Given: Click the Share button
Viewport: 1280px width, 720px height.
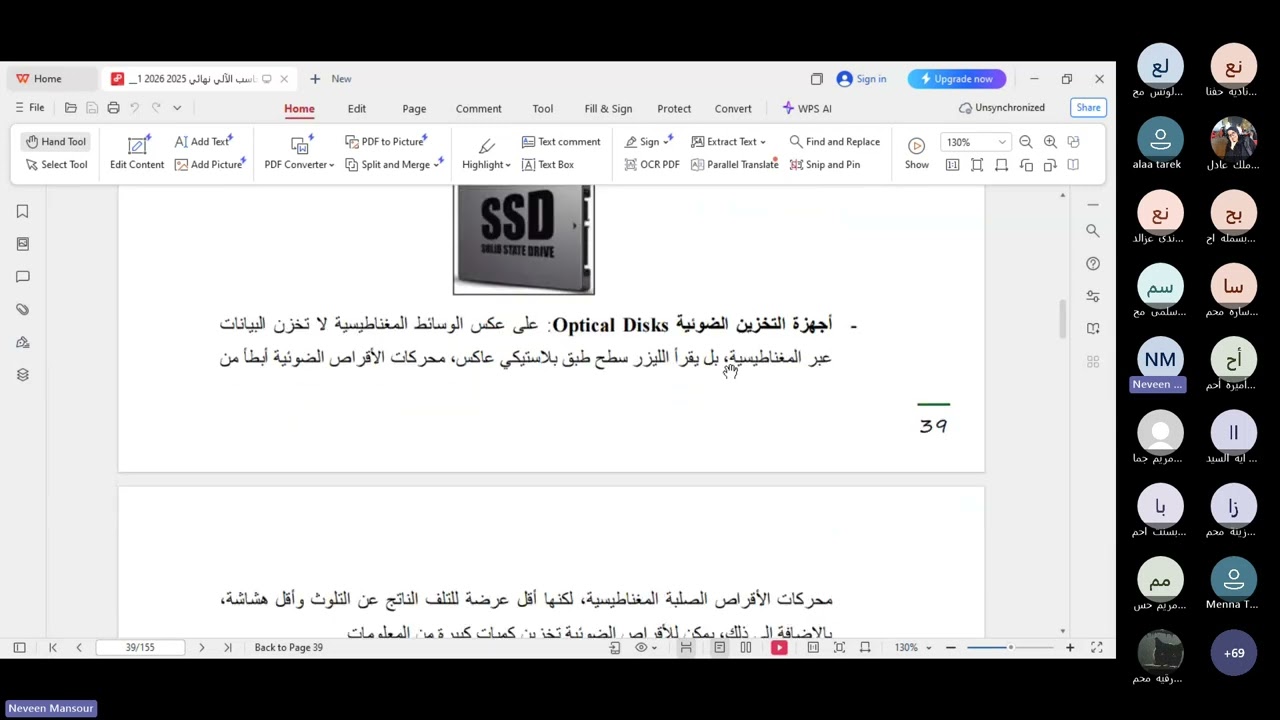Looking at the screenshot, I should [1088, 107].
